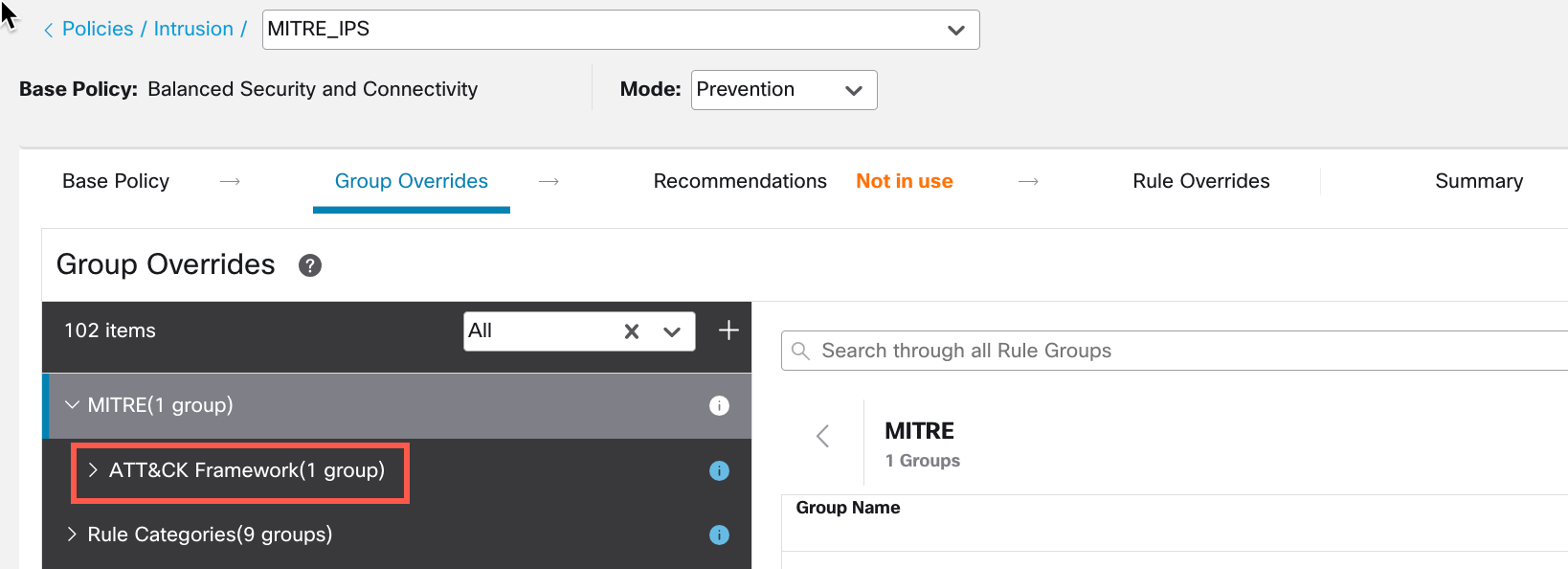
Task: Clear the All filter with X icon
Action: pyautogui.click(x=632, y=331)
